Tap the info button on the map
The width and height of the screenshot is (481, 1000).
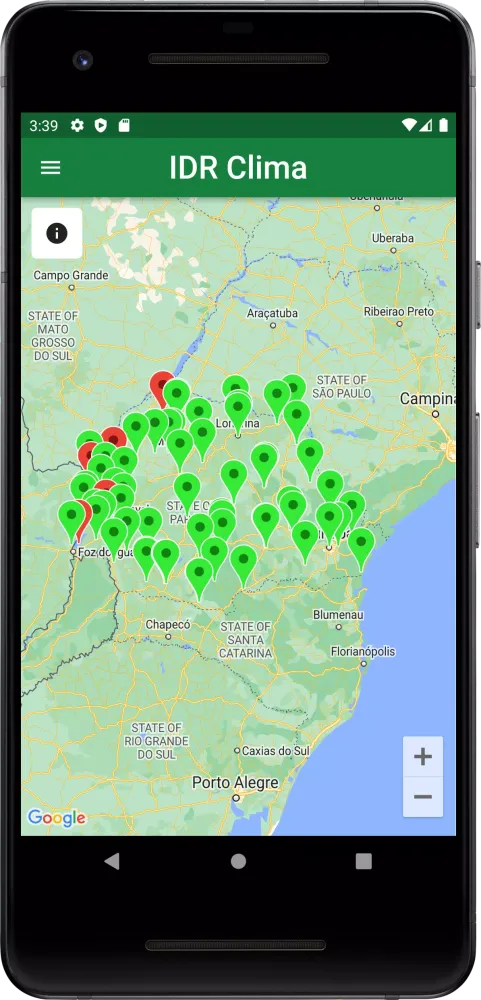(57, 233)
